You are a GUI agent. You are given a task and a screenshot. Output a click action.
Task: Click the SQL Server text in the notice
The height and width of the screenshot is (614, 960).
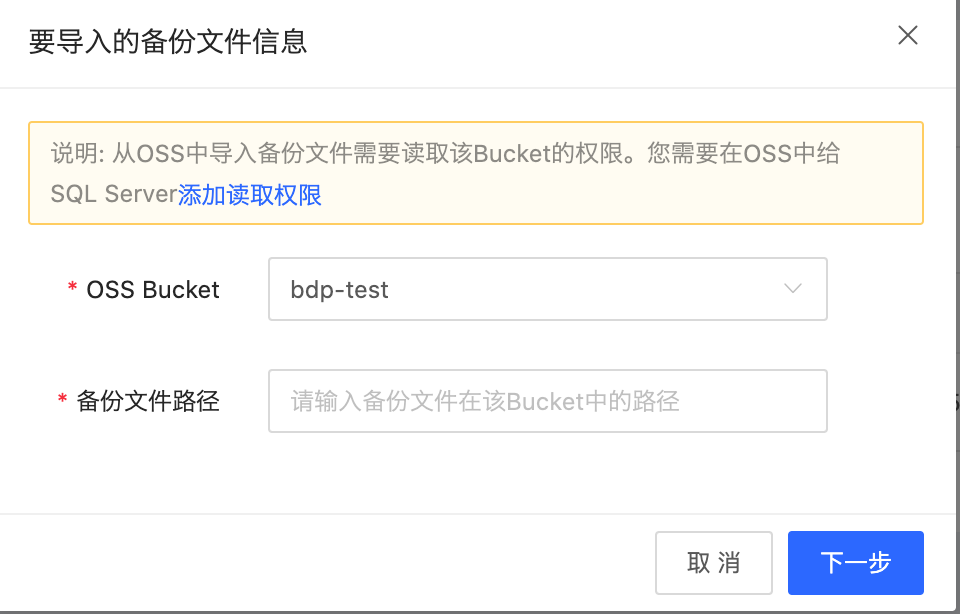(x=114, y=195)
